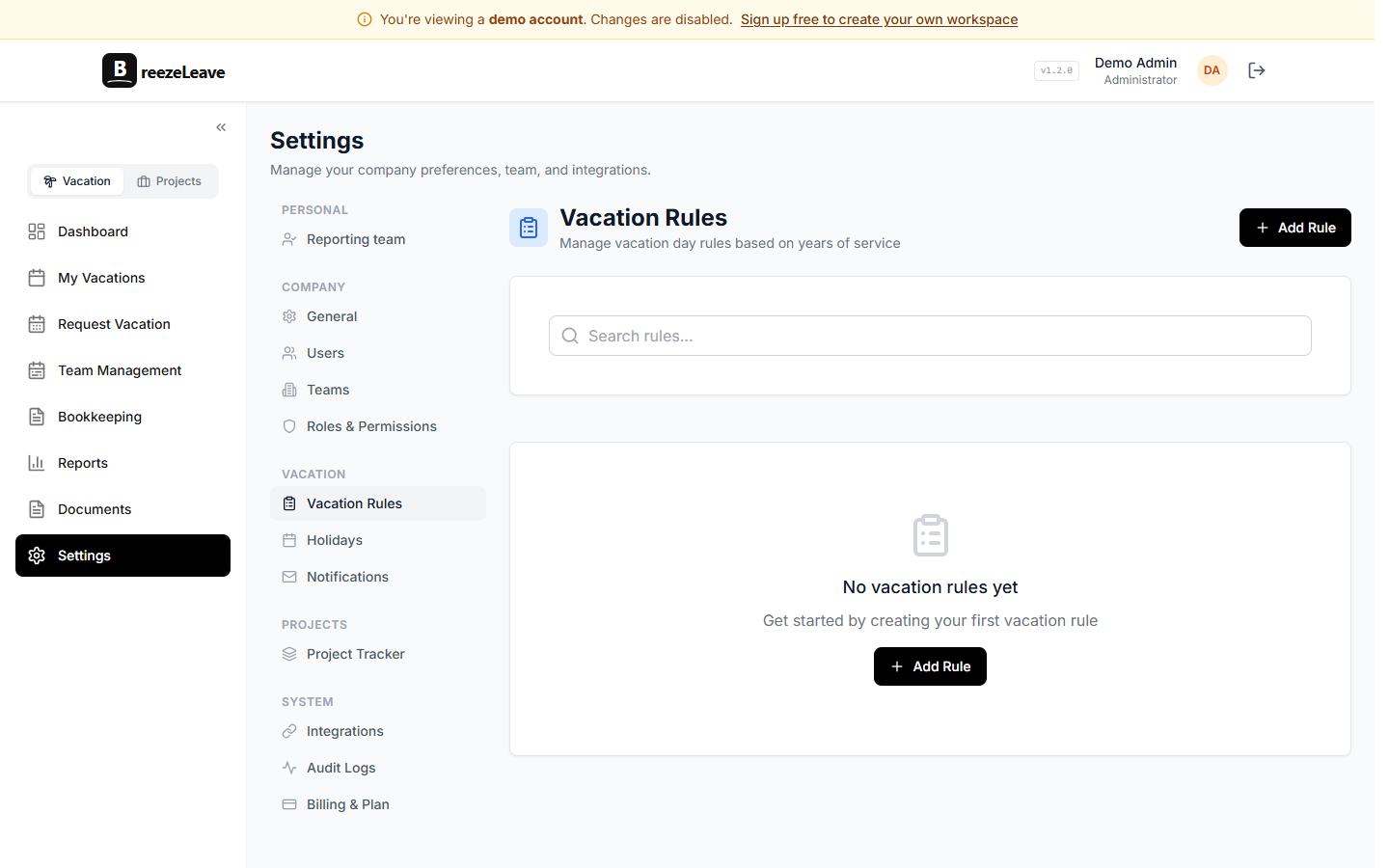
Task: Click the demo account info icon
Action: [x=365, y=19]
